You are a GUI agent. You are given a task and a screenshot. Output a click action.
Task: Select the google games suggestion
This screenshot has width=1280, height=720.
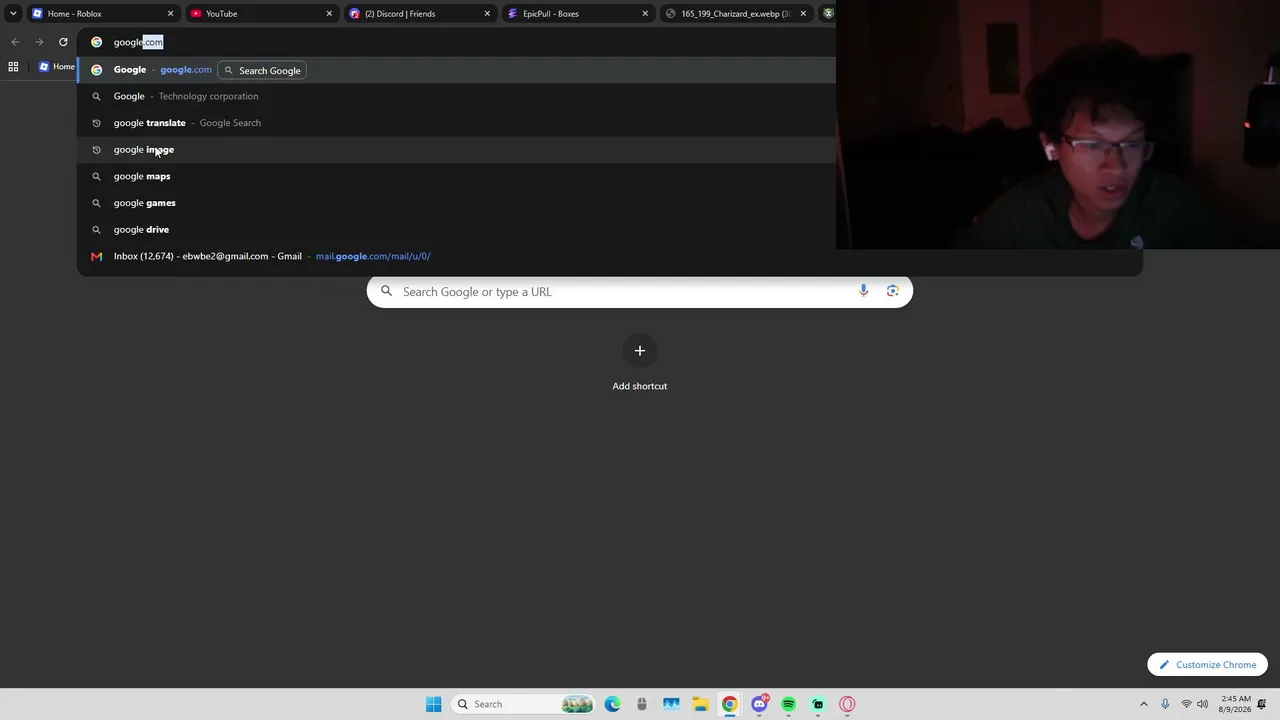tap(456, 203)
